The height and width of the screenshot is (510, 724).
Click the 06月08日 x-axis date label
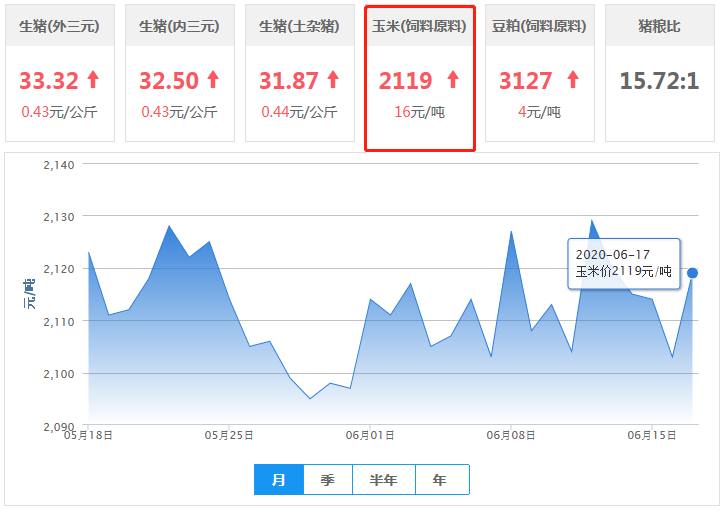click(x=510, y=435)
